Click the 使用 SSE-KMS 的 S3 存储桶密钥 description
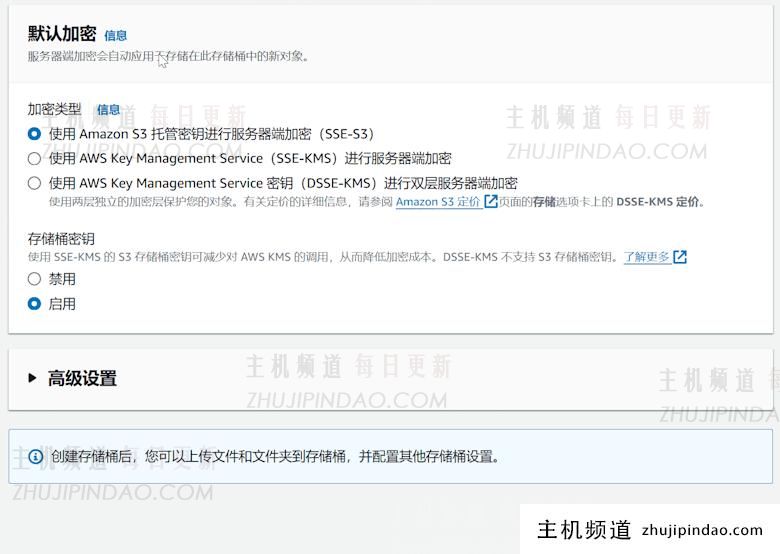 (x=323, y=257)
